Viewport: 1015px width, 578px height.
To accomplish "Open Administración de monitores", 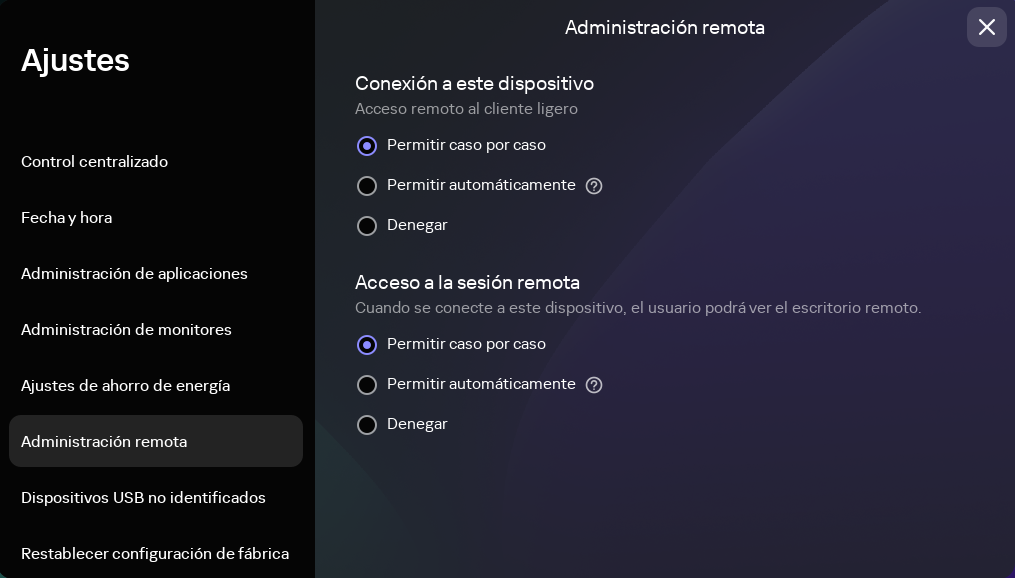I will 127,330.
